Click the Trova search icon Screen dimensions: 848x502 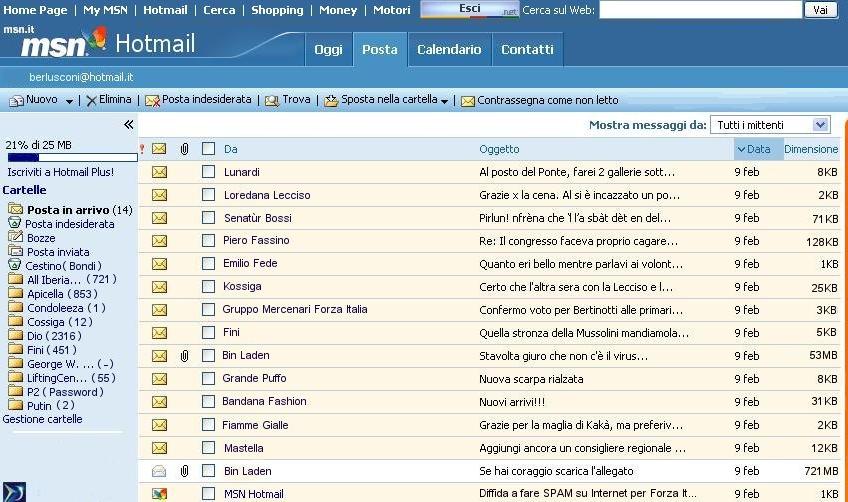tap(271, 101)
